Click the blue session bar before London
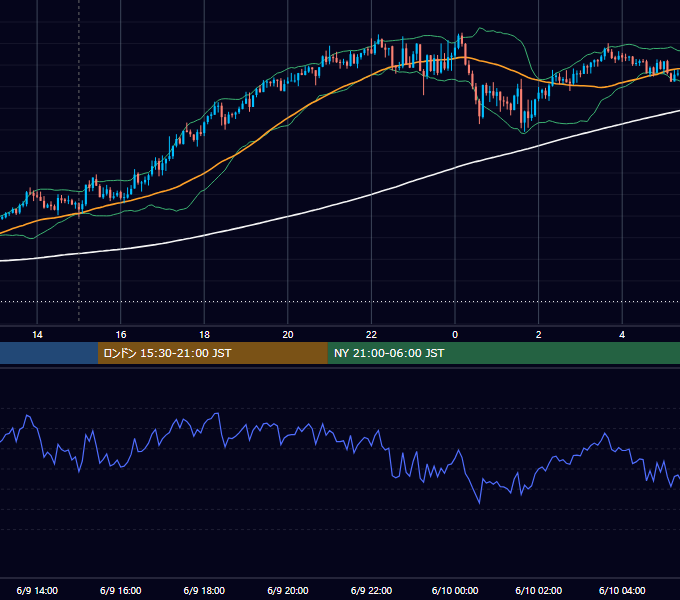Screen dimensions: 680x600 49,353
